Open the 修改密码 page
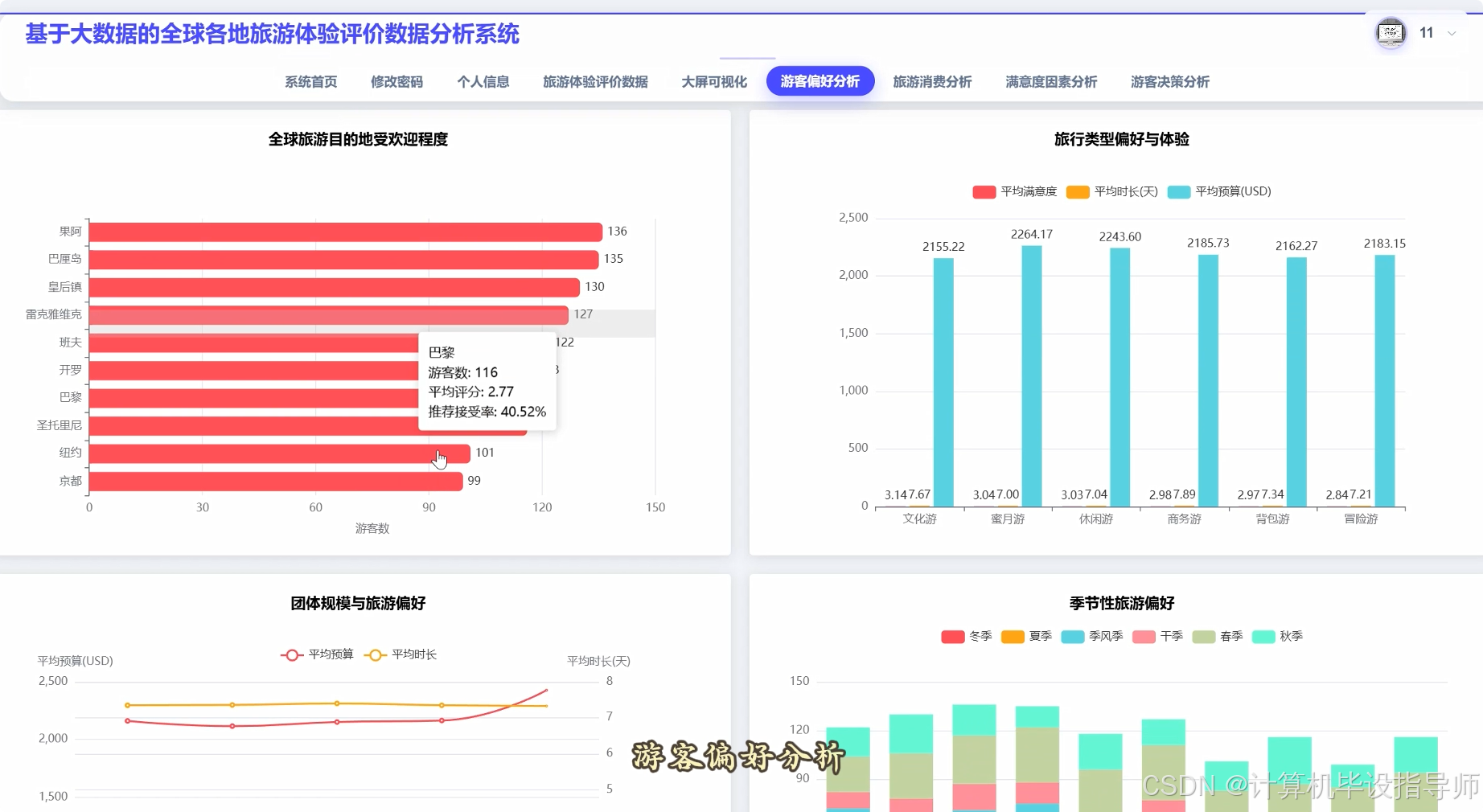Screen dimensions: 1483x812 click(x=397, y=81)
